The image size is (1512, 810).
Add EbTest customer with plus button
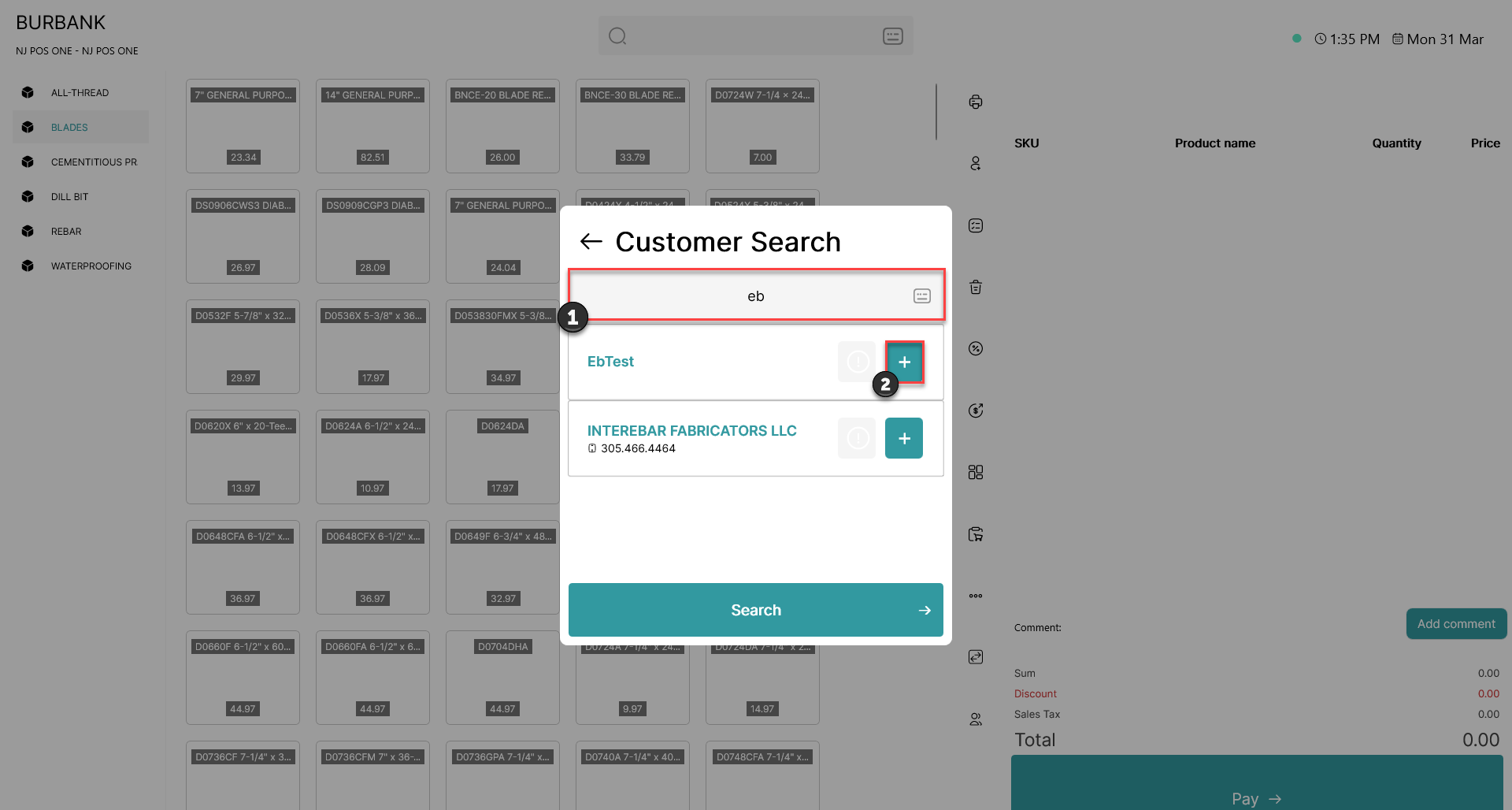[904, 362]
